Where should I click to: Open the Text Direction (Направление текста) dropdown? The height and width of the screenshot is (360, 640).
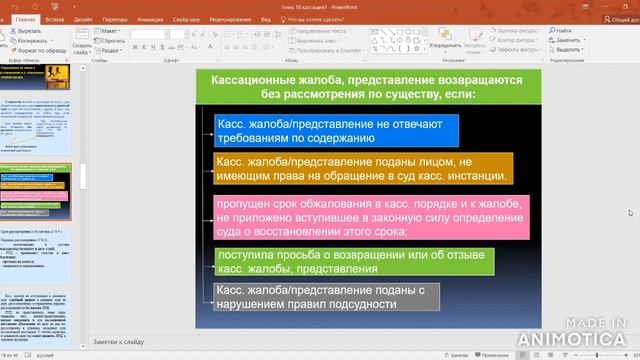(319, 31)
